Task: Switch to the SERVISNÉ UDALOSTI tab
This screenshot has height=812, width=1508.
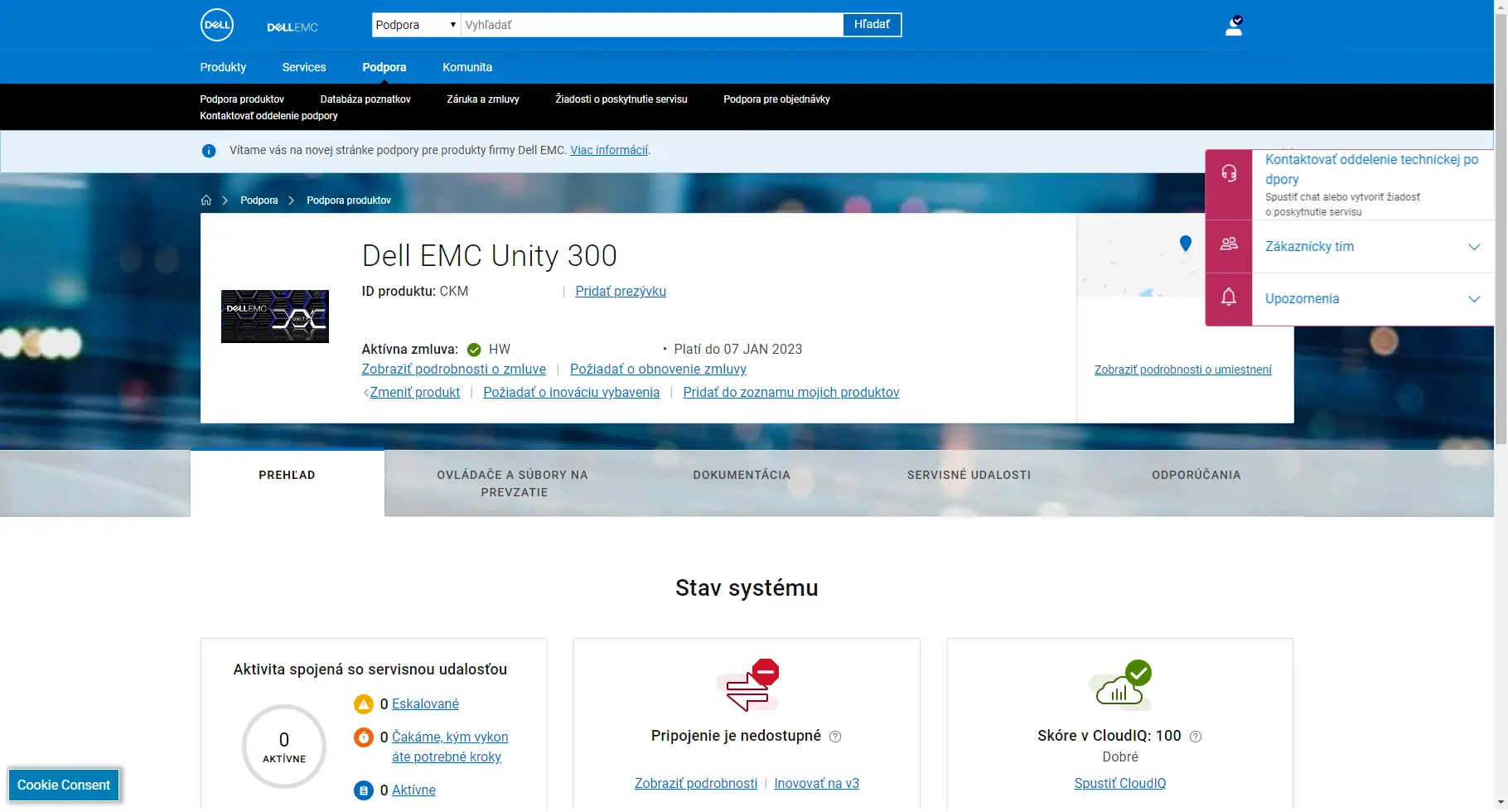Action: click(969, 476)
